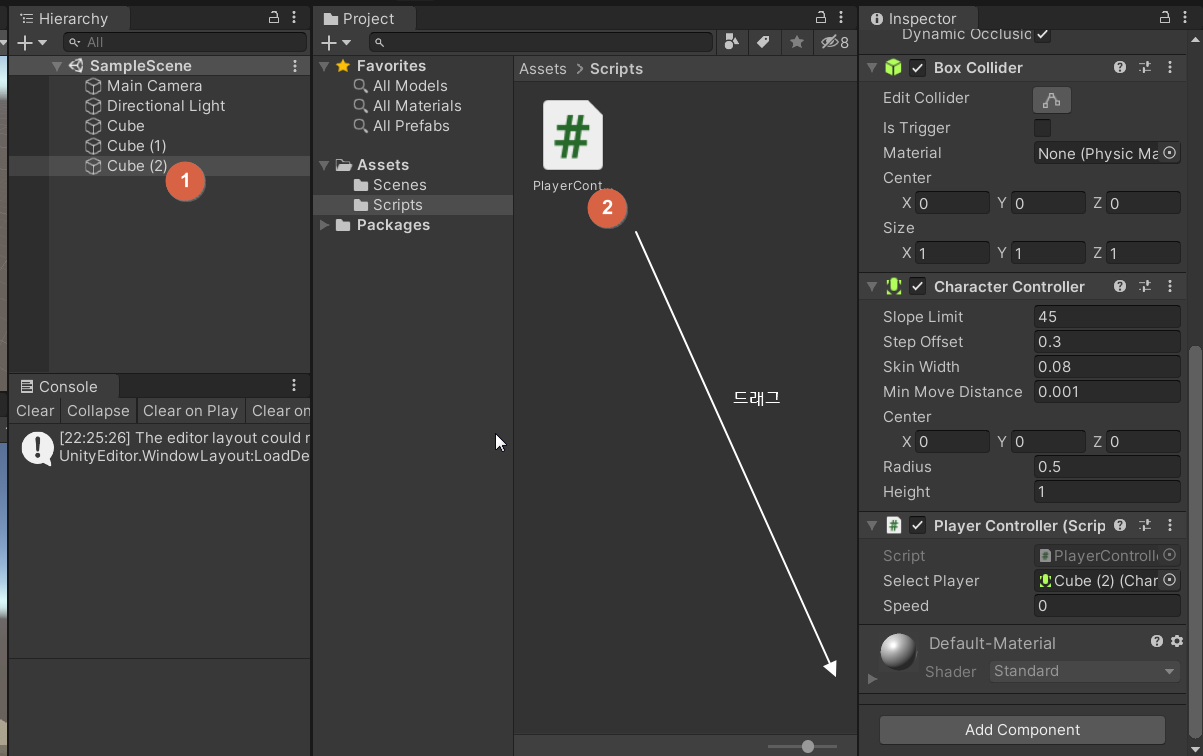The width and height of the screenshot is (1203, 756).
Task: Collapse the SampleScene tree
Action: 57,66
